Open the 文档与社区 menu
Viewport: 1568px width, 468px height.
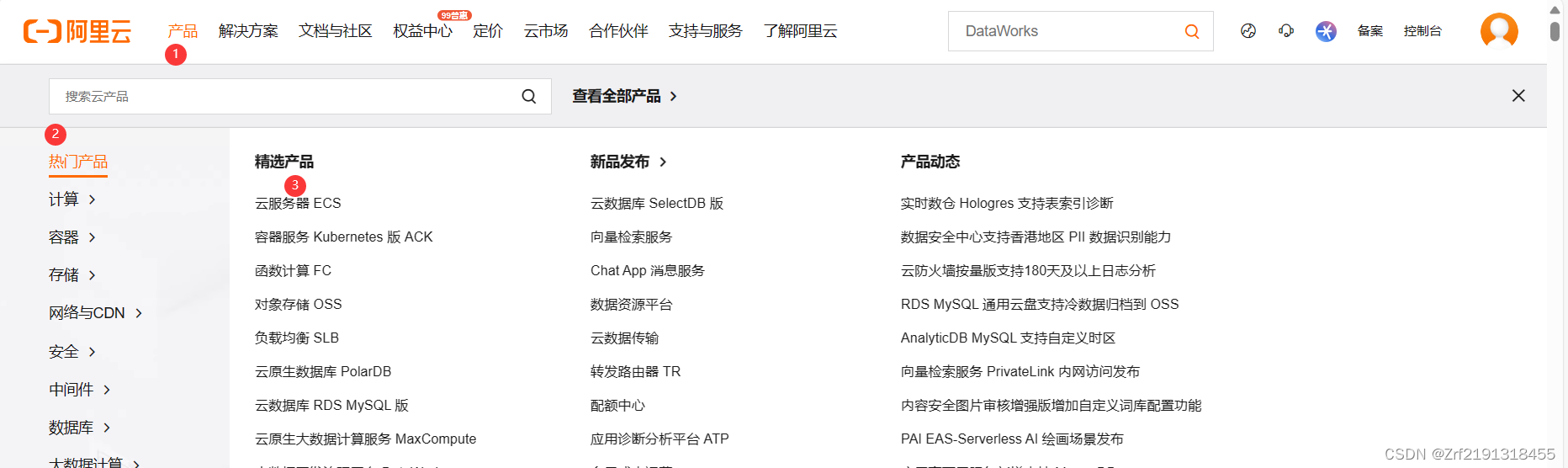pos(336,31)
